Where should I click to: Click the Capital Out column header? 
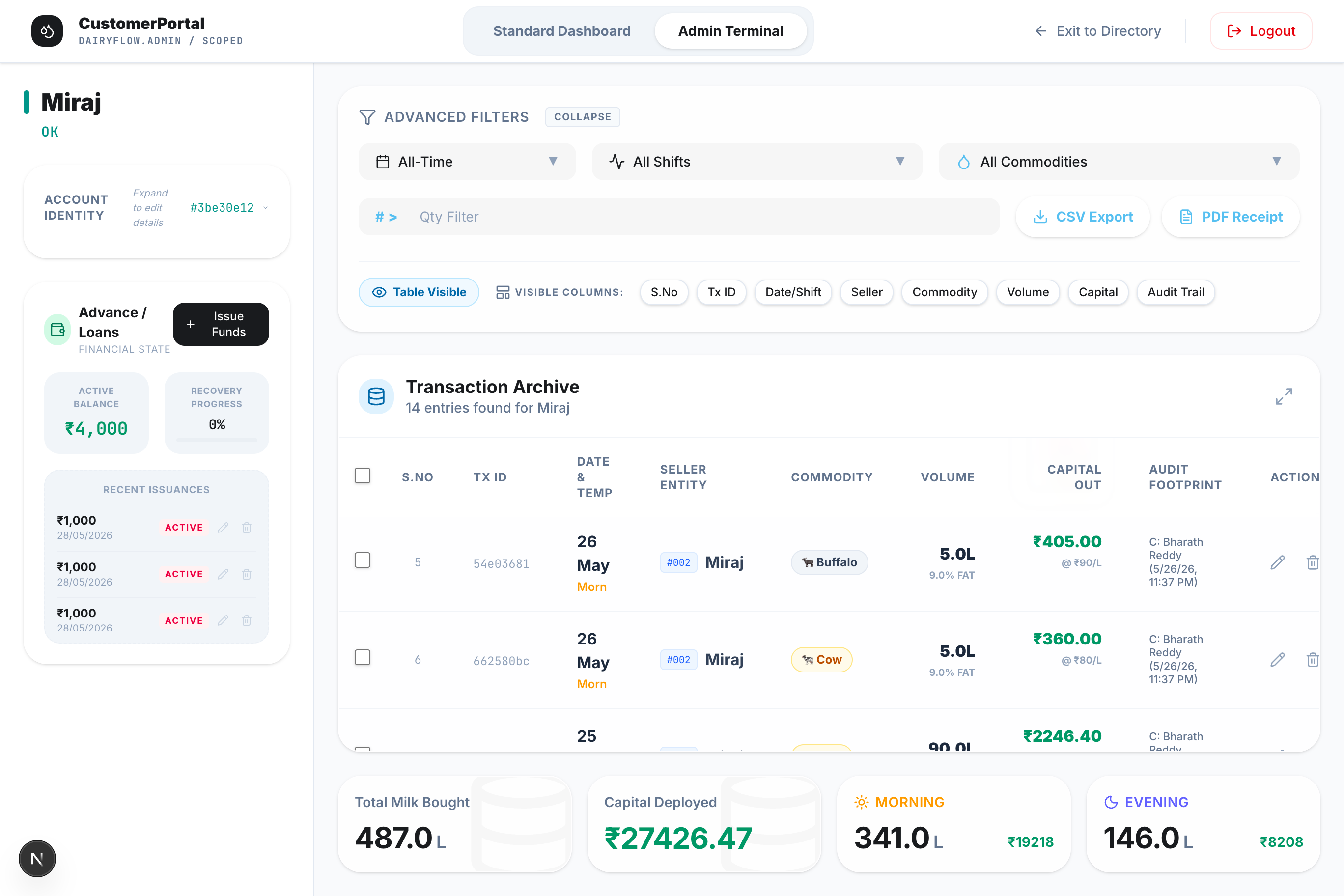[x=1074, y=477]
